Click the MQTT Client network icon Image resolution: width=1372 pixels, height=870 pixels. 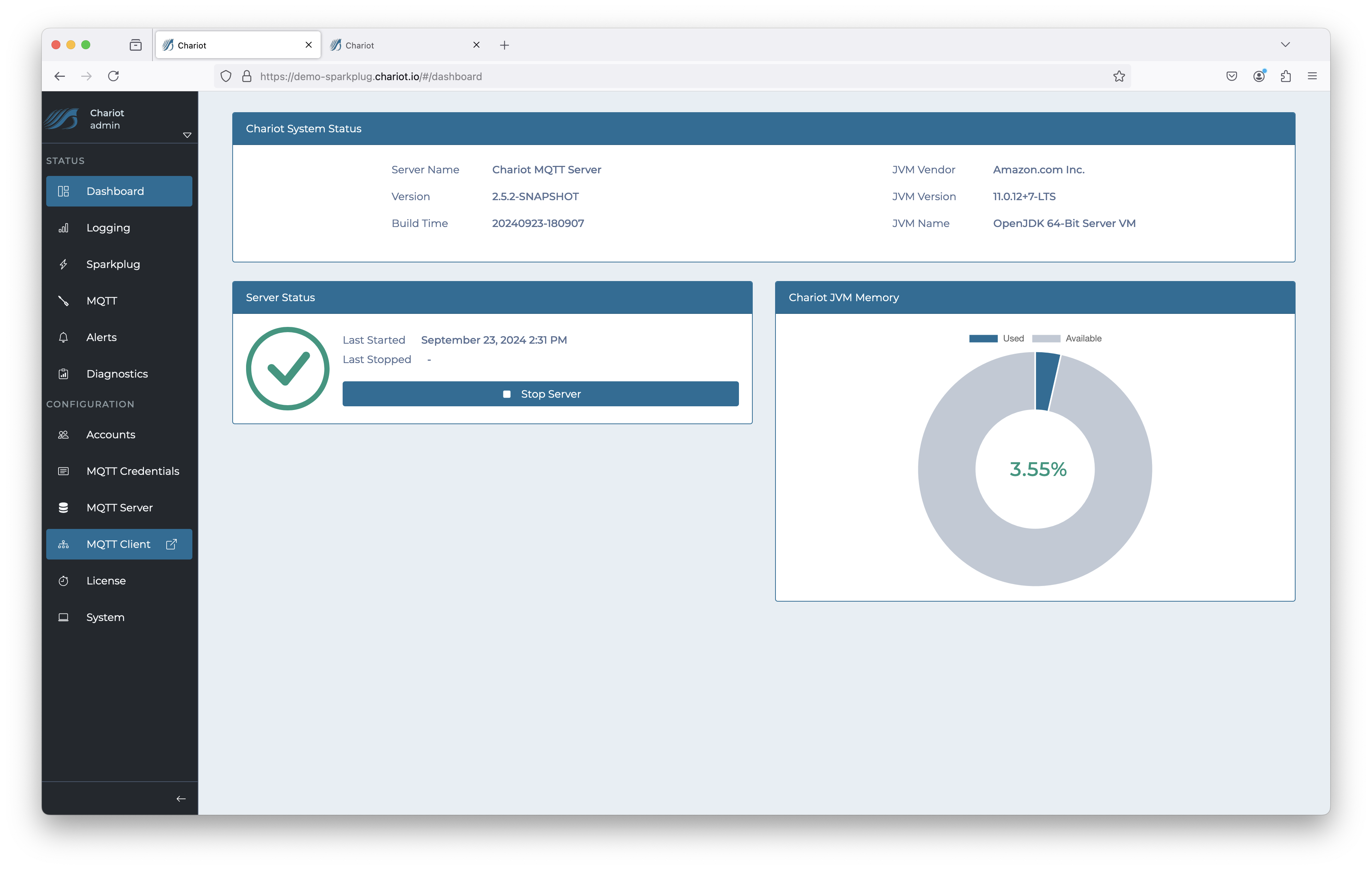(x=63, y=544)
